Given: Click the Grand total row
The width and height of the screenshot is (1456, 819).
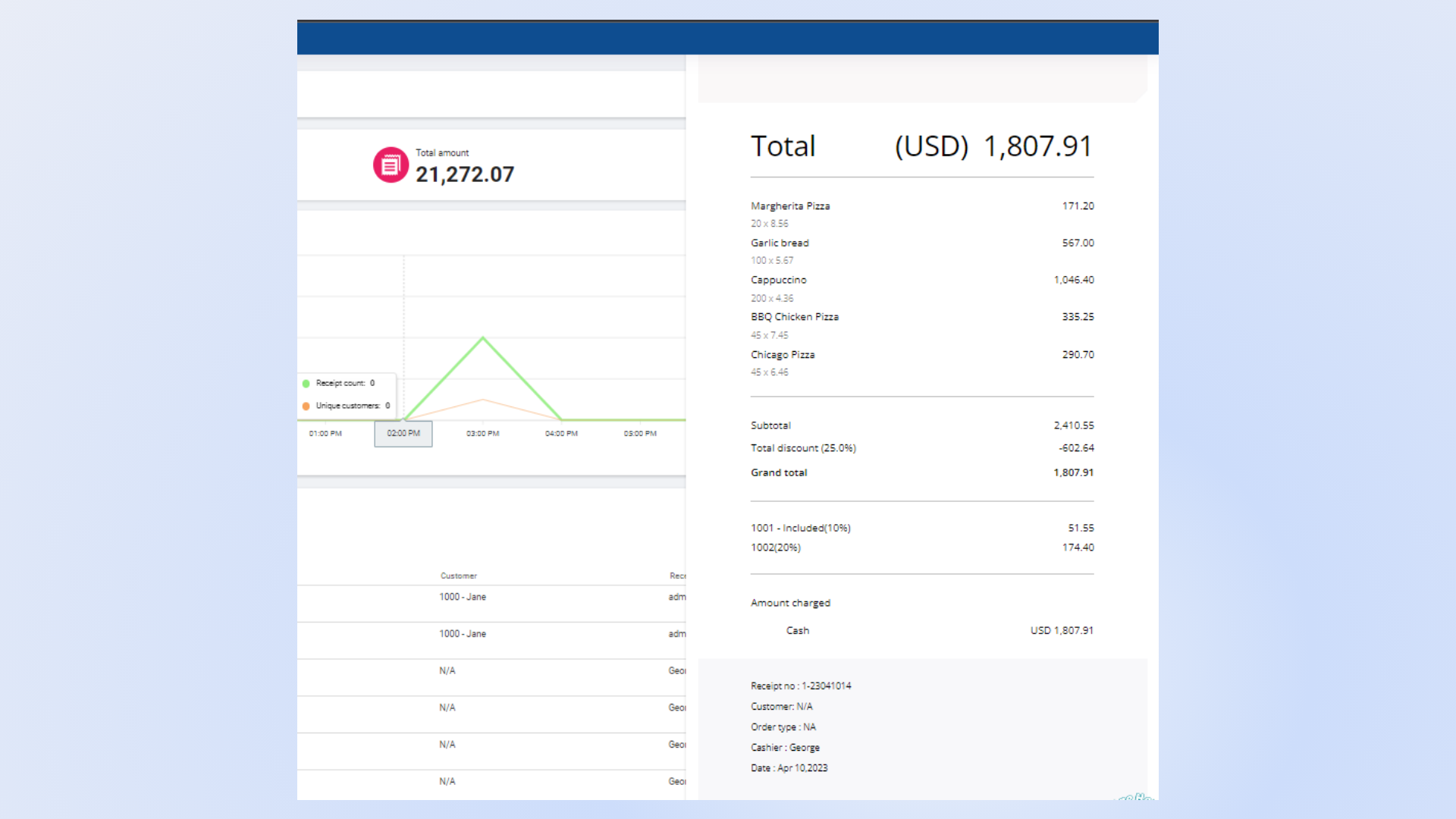Looking at the screenshot, I should click(x=779, y=473).
